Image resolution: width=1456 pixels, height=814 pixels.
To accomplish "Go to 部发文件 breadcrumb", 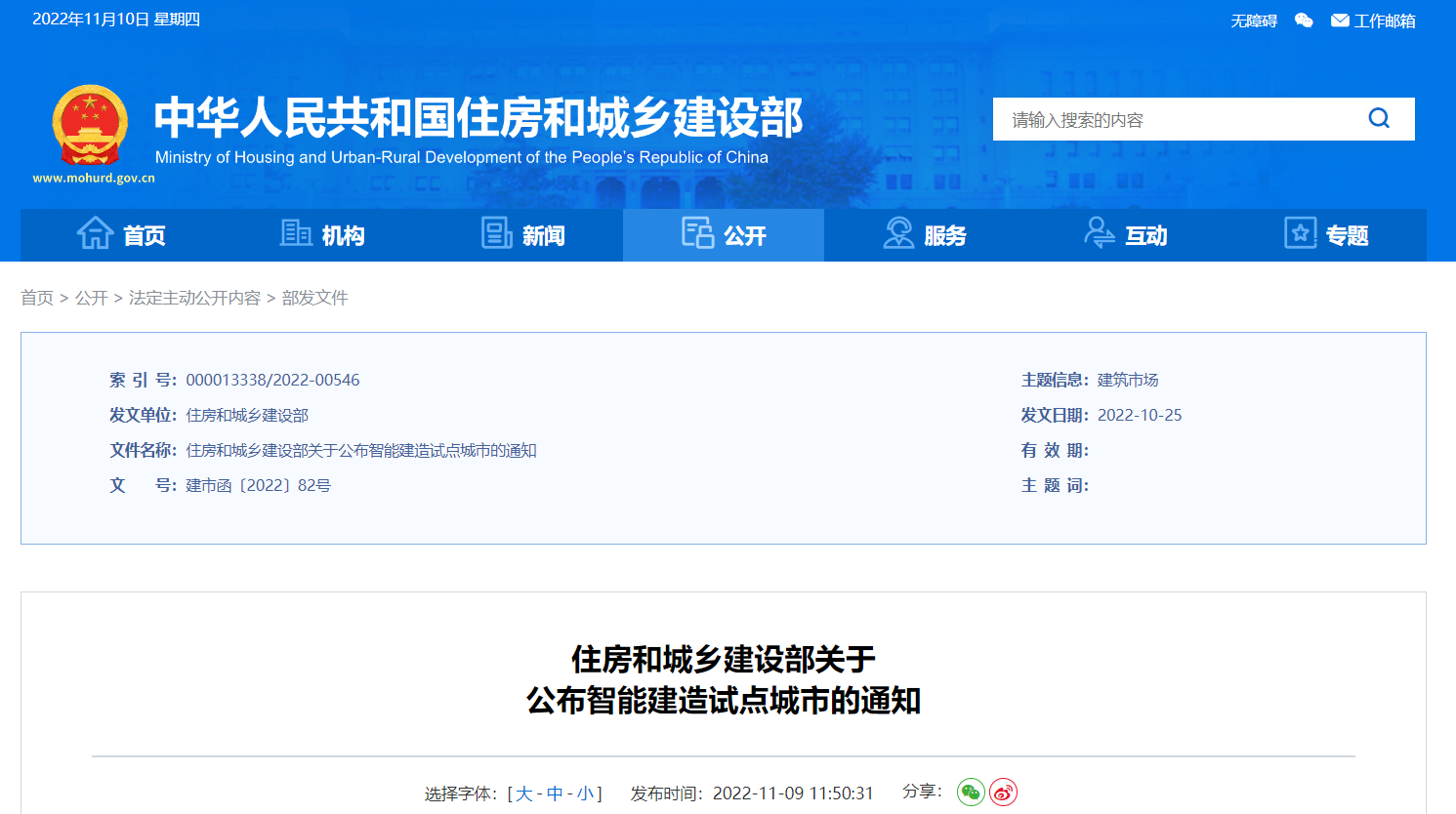I will (314, 298).
